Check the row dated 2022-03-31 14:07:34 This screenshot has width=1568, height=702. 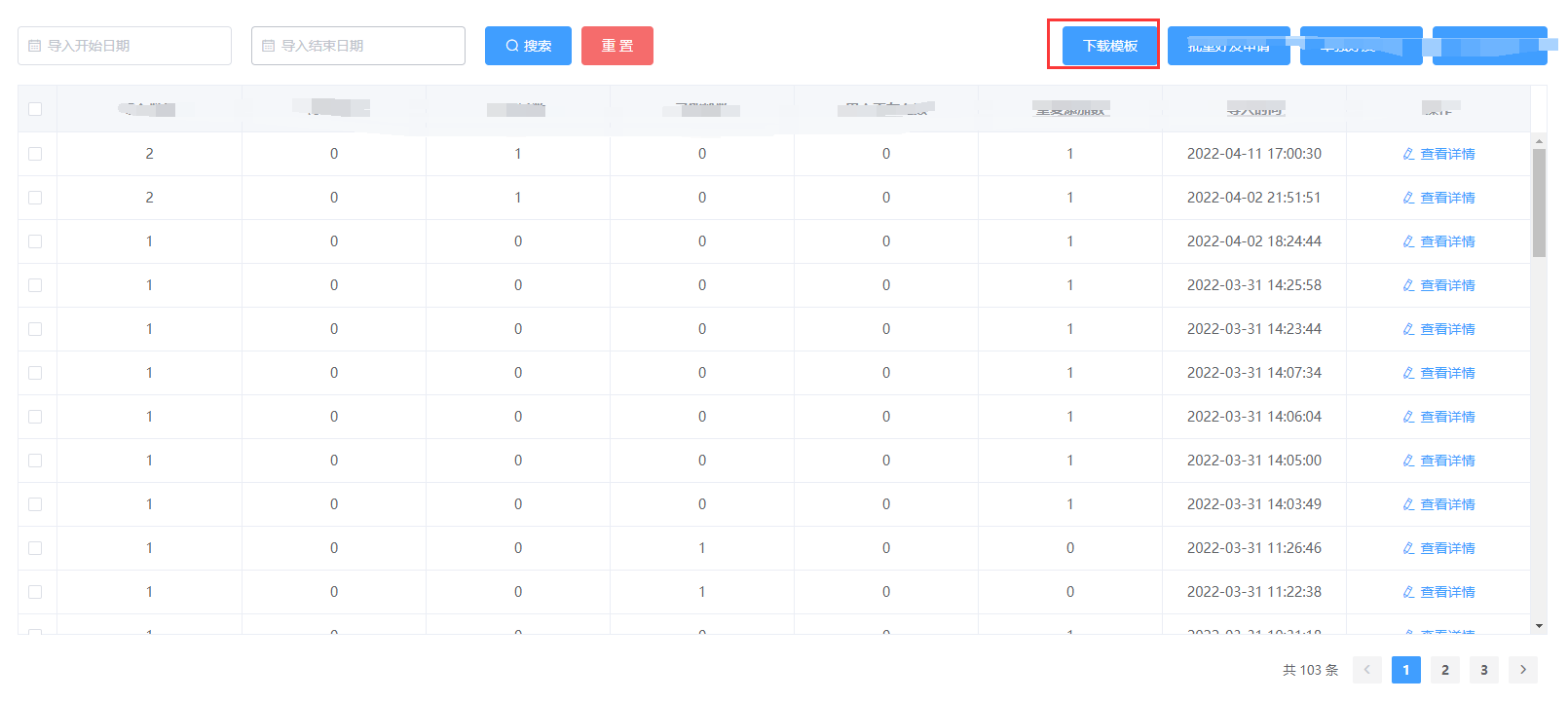[x=35, y=373]
